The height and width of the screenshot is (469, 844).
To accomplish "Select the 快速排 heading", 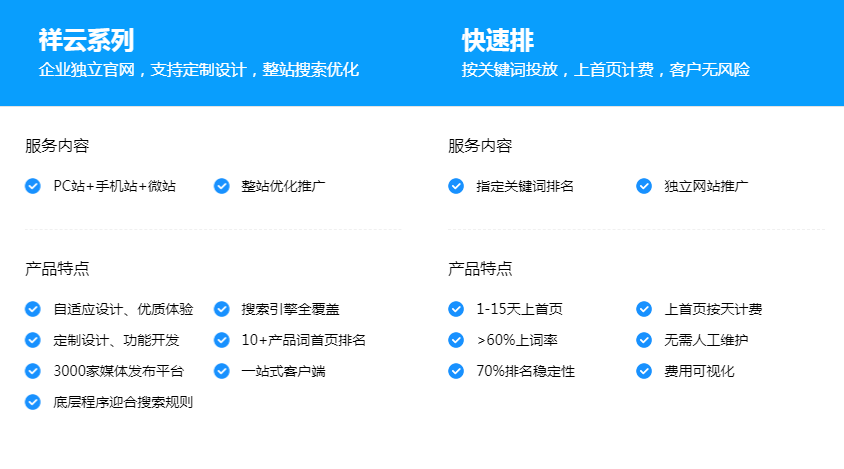I will tap(497, 40).
